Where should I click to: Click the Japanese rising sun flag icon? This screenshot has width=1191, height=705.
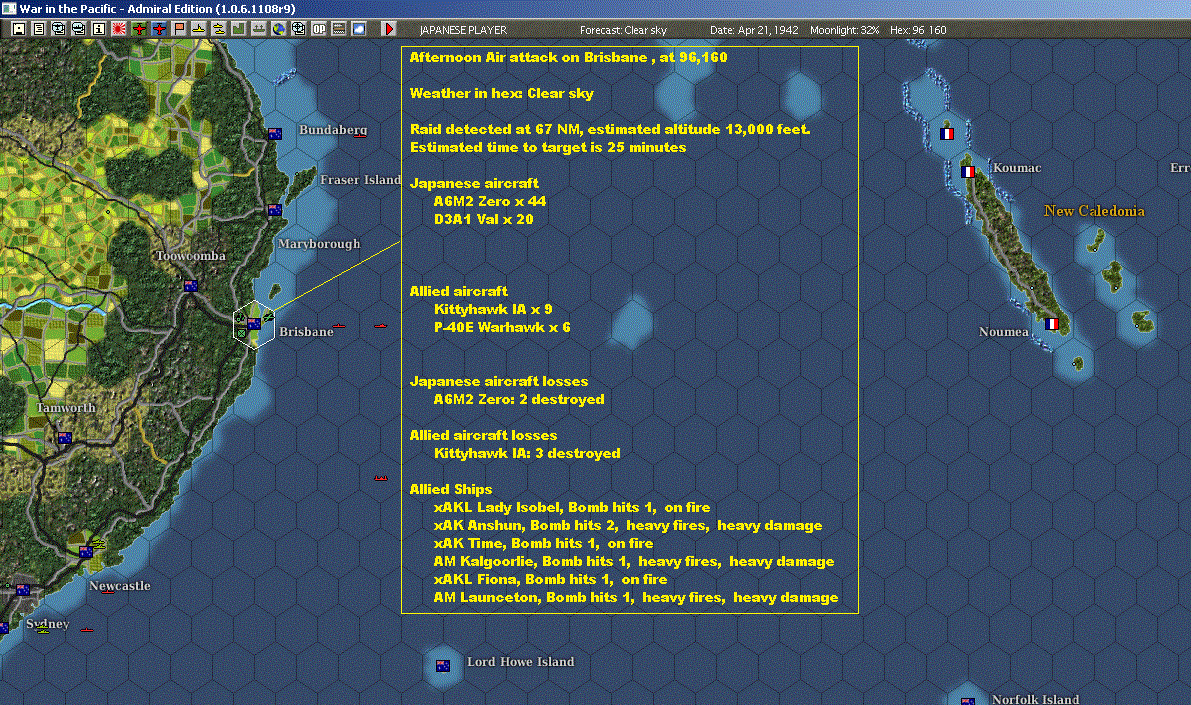(119, 29)
